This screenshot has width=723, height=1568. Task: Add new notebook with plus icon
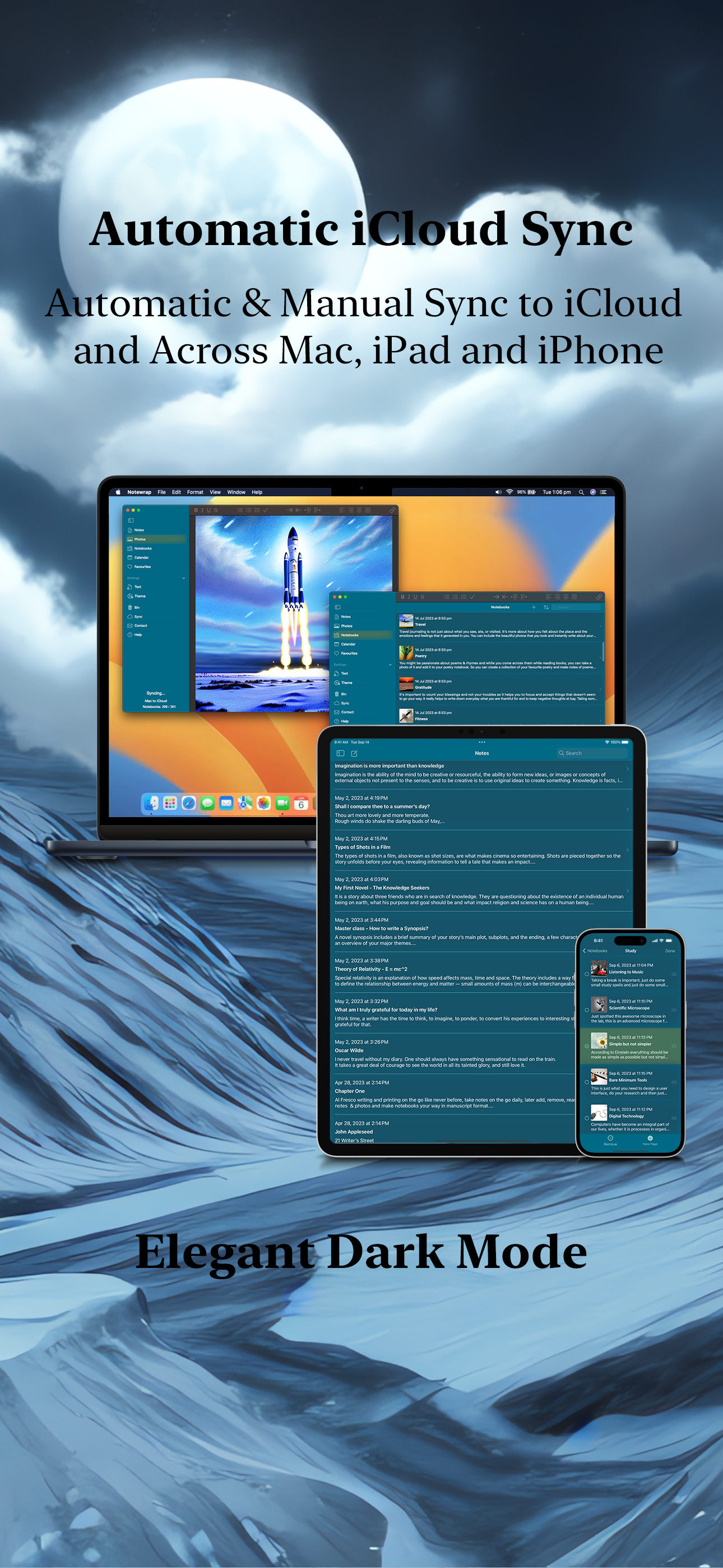tap(534, 607)
